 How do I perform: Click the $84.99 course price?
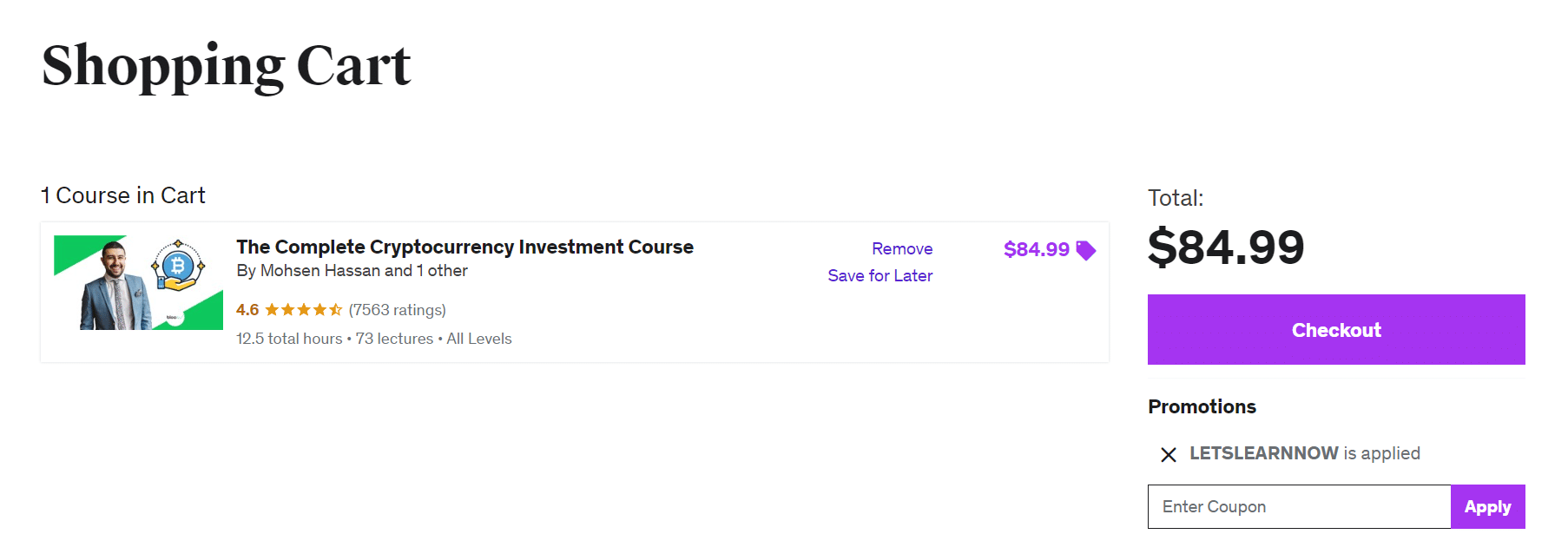[x=1037, y=249]
